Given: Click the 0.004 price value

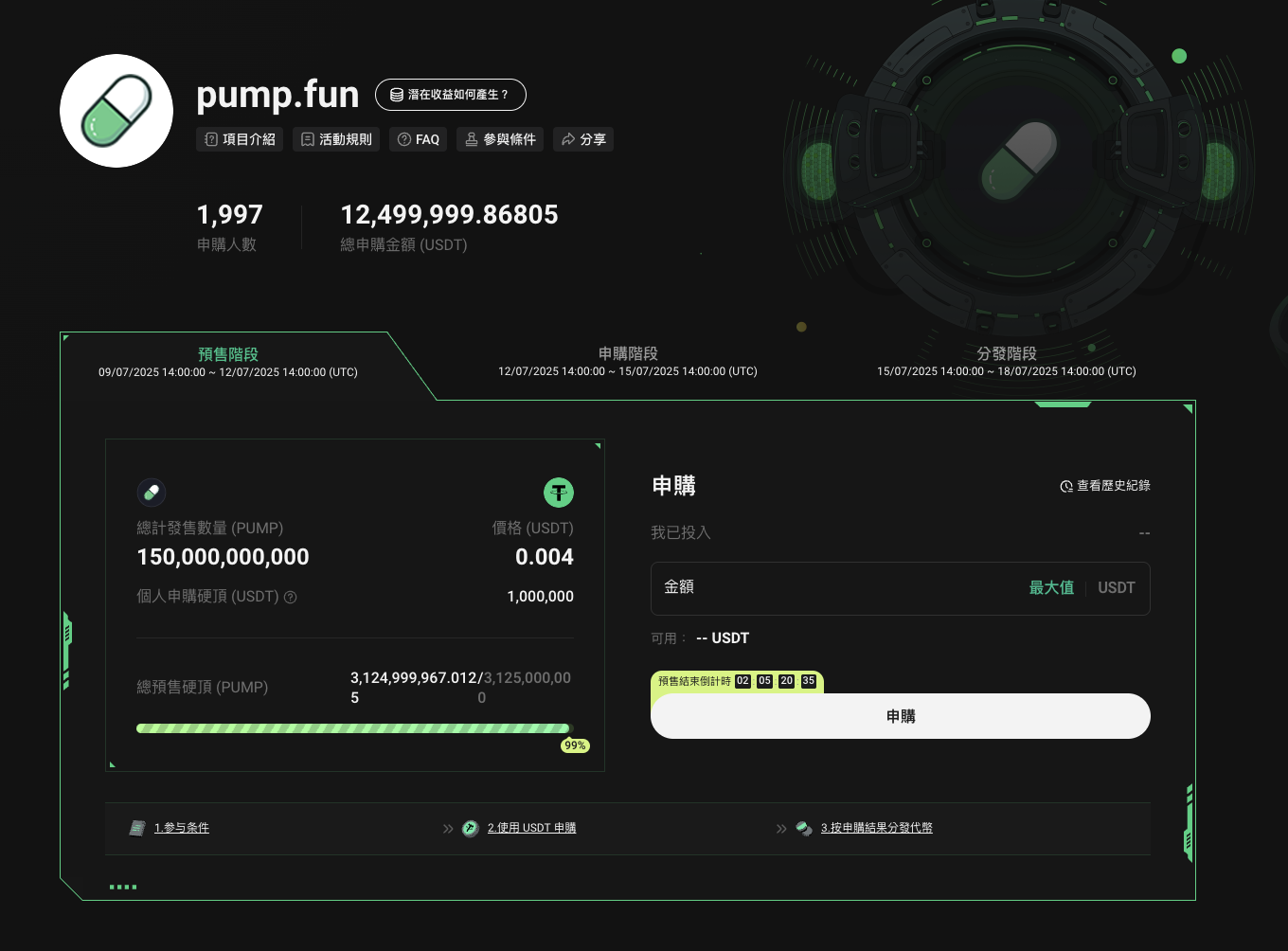Looking at the screenshot, I should point(545,557).
